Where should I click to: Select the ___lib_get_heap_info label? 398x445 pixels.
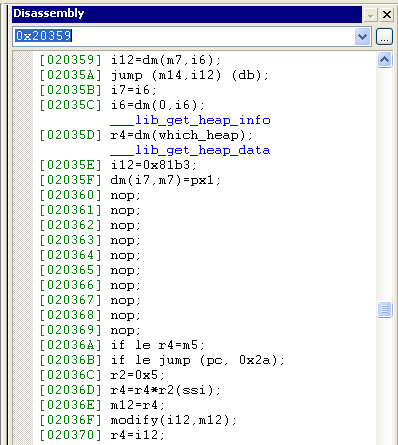click(190, 120)
